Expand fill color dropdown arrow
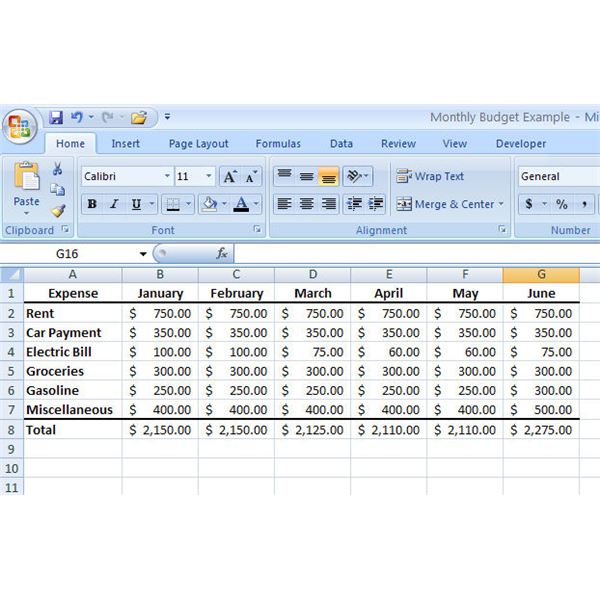This screenshot has height=600, width=600. [x=224, y=204]
